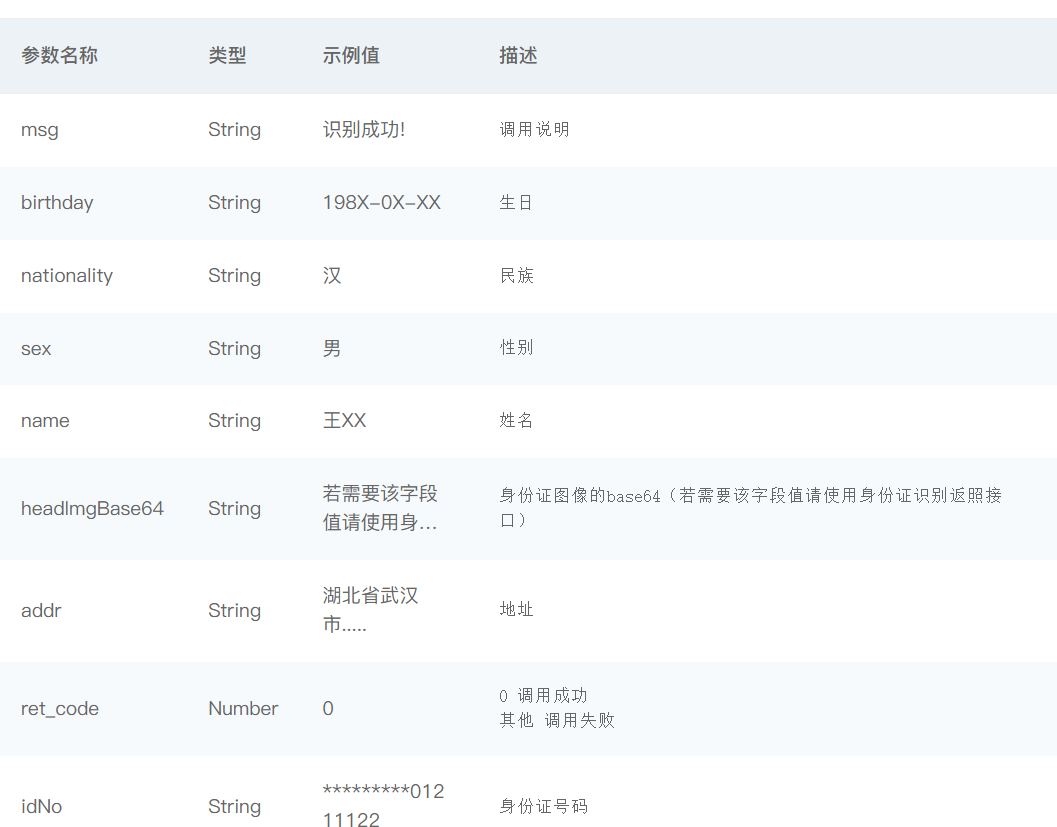Click the description 性别
The width and height of the screenshot is (1057, 827).
tap(516, 347)
